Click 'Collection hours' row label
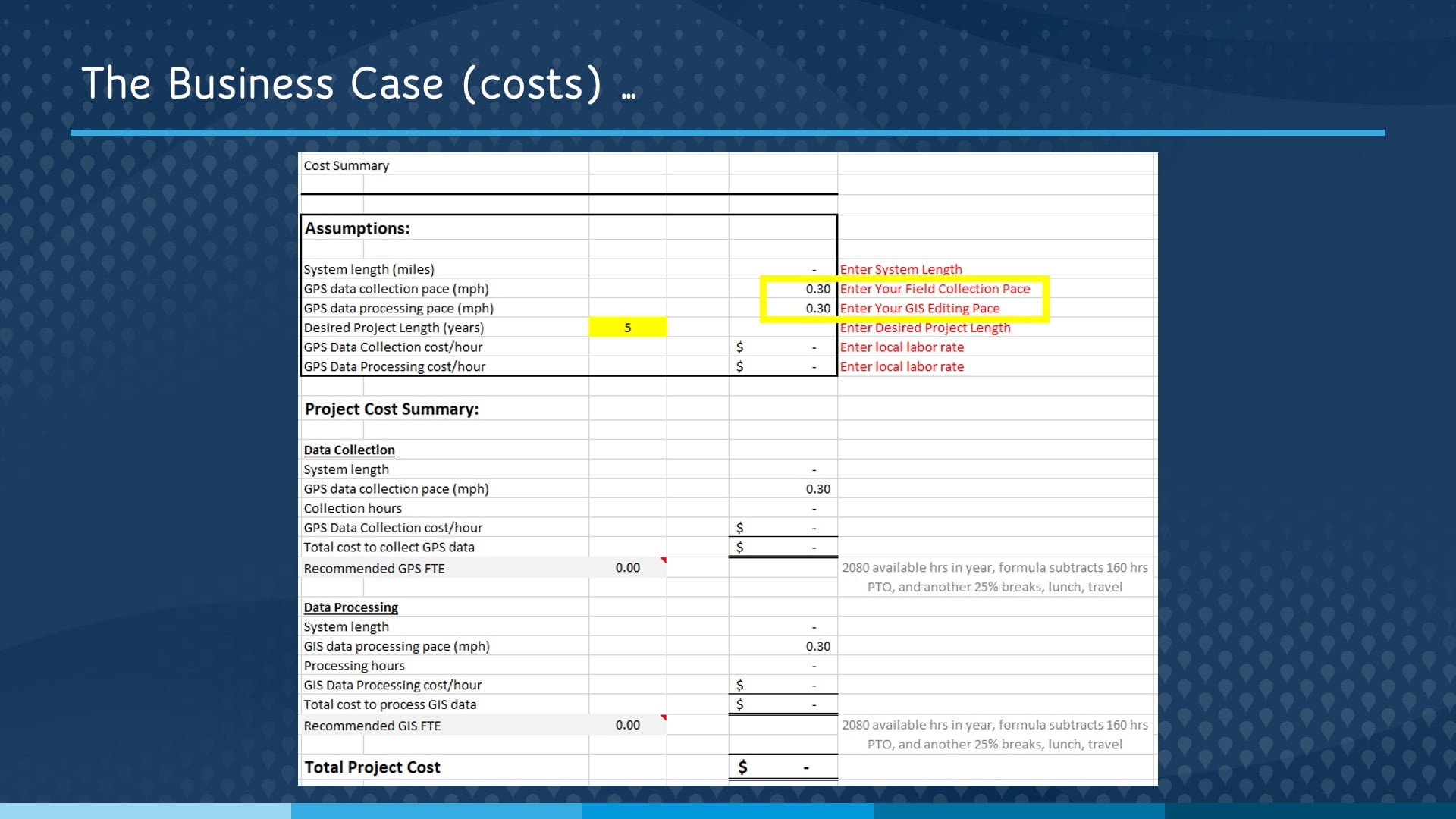This screenshot has height=819, width=1456. click(353, 508)
